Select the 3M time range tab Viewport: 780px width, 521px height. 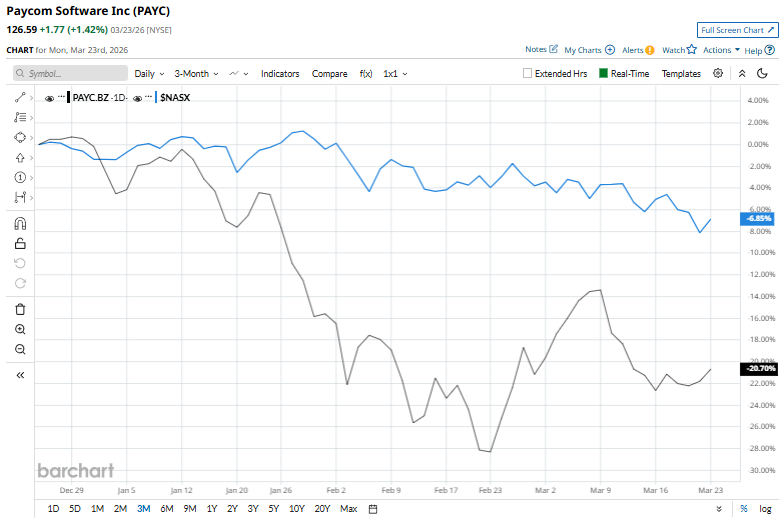click(x=143, y=509)
